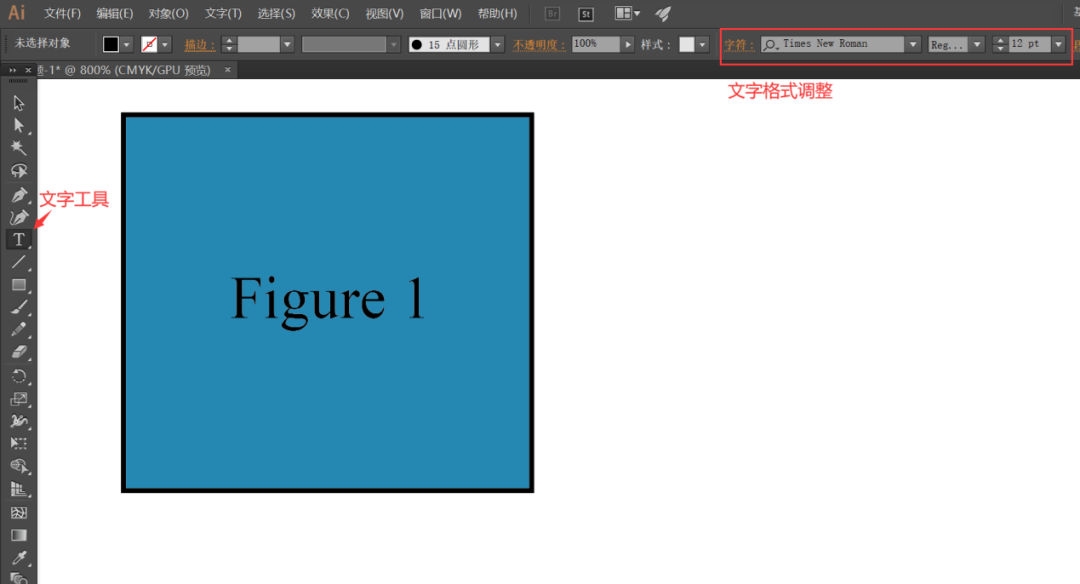Open the arrange documents layout dropdown

pos(627,14)
